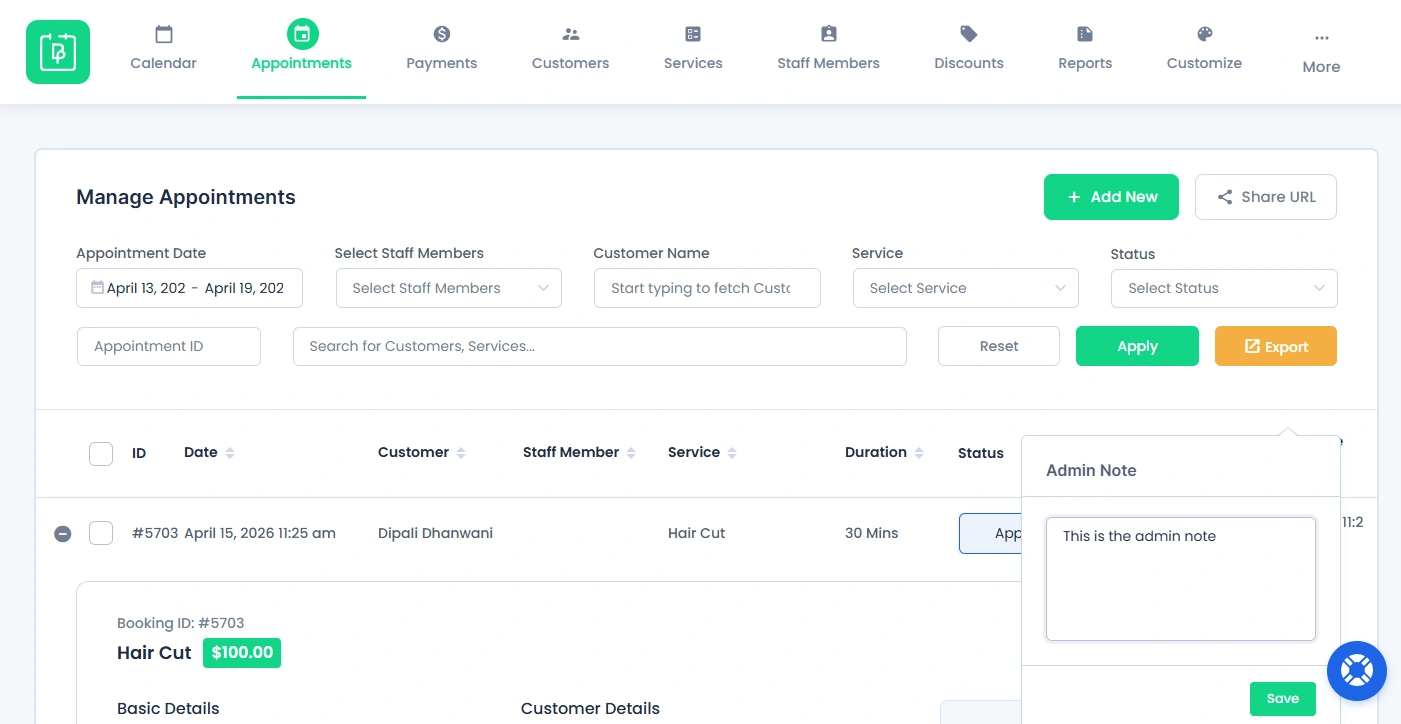Click Export button
1401x724 pixels.
[x=1276, y=346]
